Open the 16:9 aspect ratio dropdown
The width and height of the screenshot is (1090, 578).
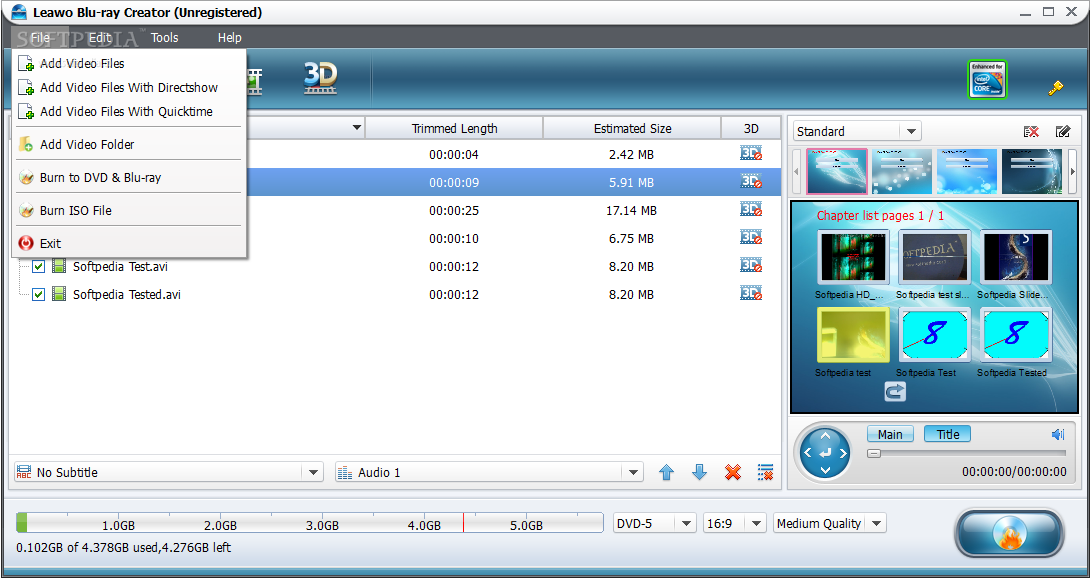pyautogui.click(x=735, y=524)
